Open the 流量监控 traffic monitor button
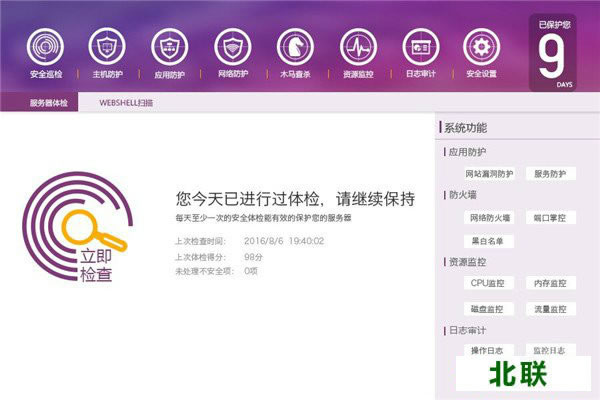The width and height of the screenshot is (600, 400). [550, 308]
